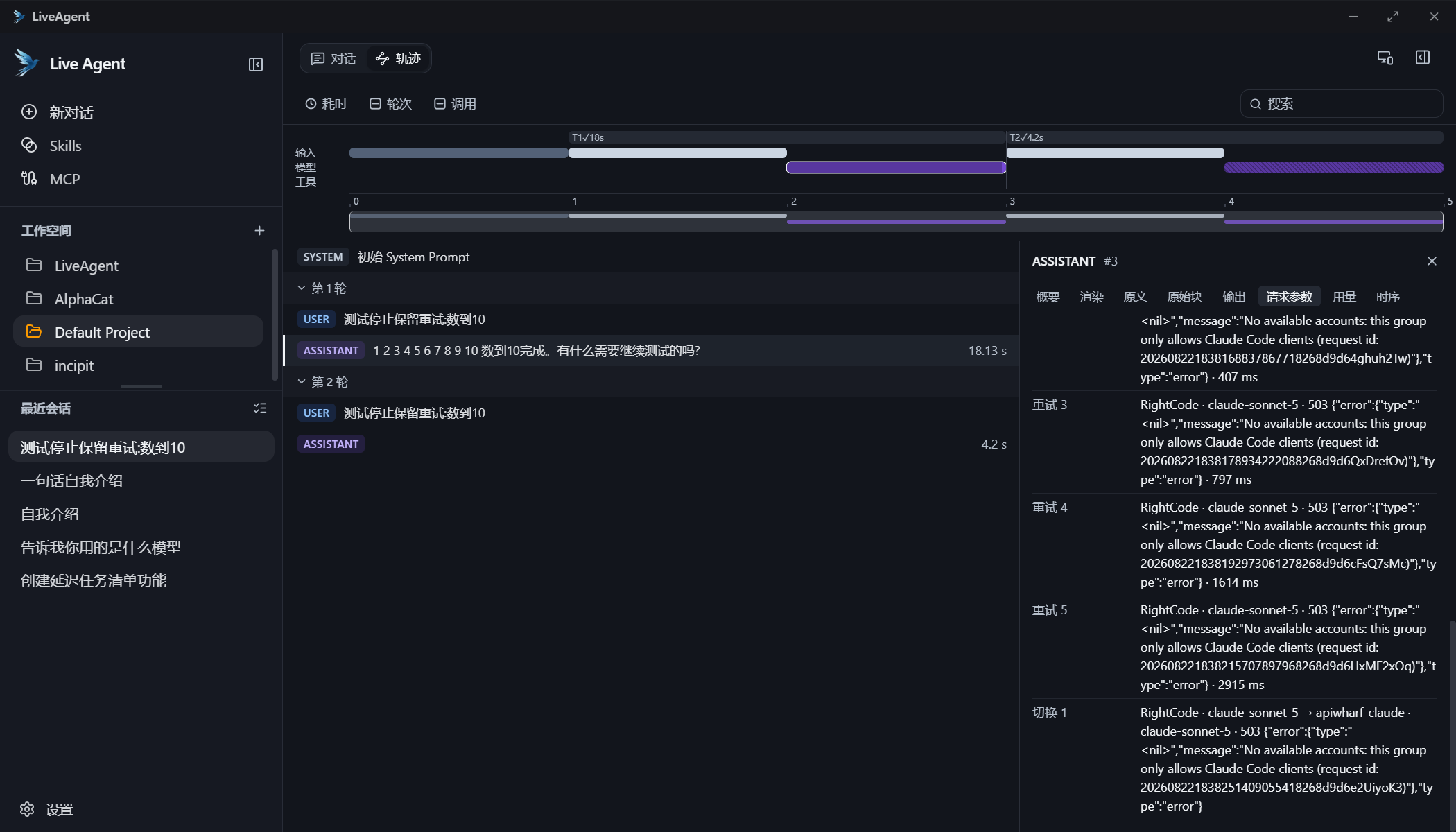This screenshot has width=1456, height=832.
Task: Open the 用量 tab in detail panel
Action: tap(1344, 297)
